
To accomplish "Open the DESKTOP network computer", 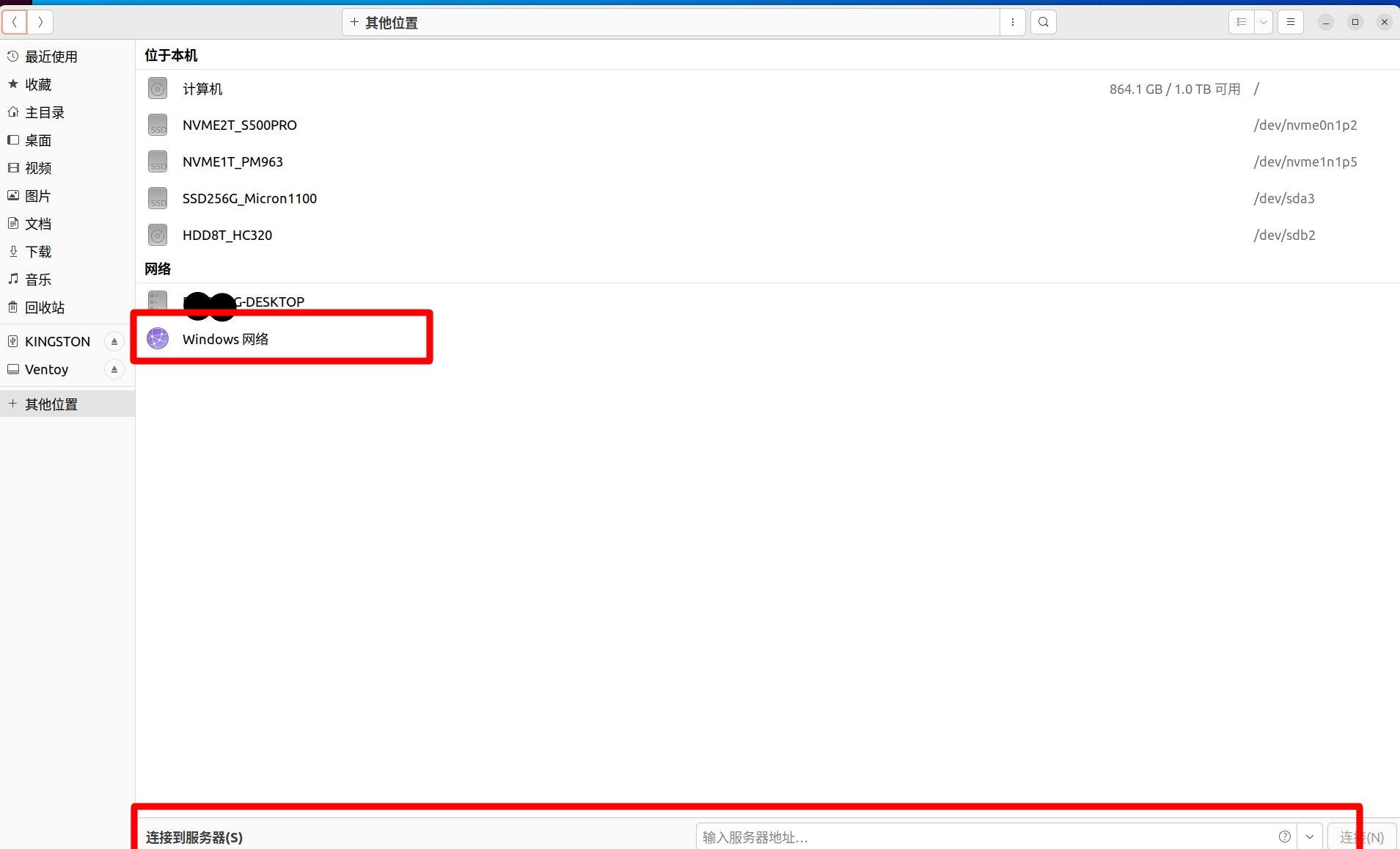I will [x=767, y=302].
